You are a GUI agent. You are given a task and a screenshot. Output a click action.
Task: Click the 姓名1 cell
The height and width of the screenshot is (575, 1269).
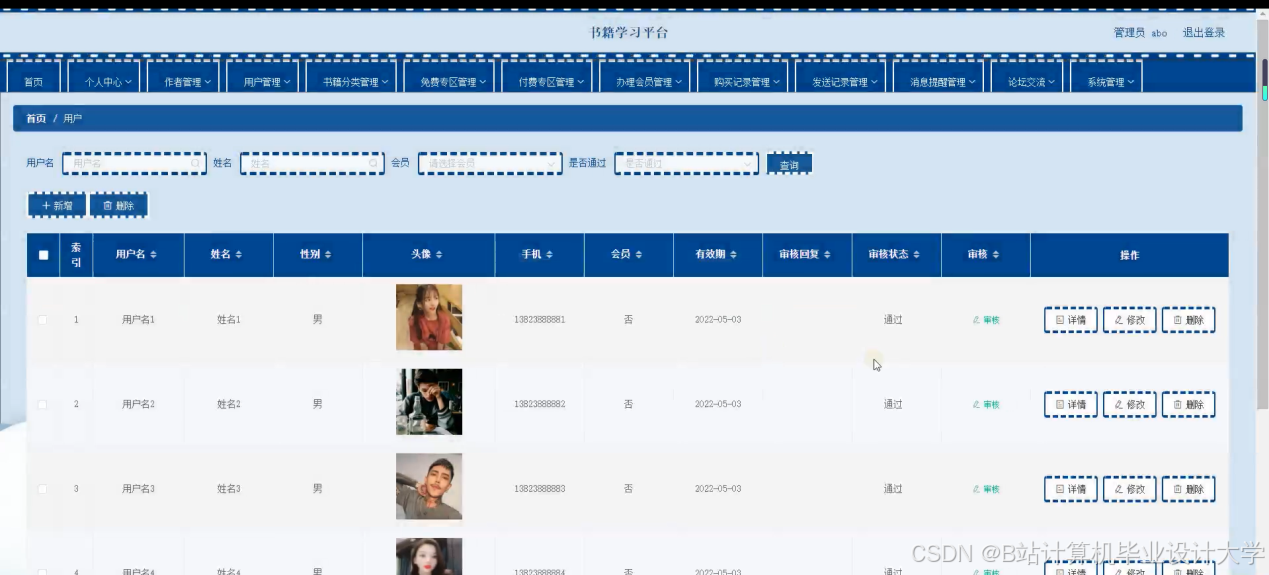pyautogui.click(x=229, y=320)
